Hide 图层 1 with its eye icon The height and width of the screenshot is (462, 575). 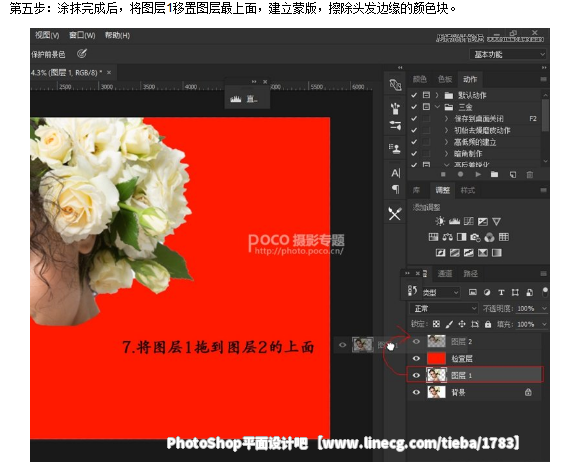coord(416,375)
